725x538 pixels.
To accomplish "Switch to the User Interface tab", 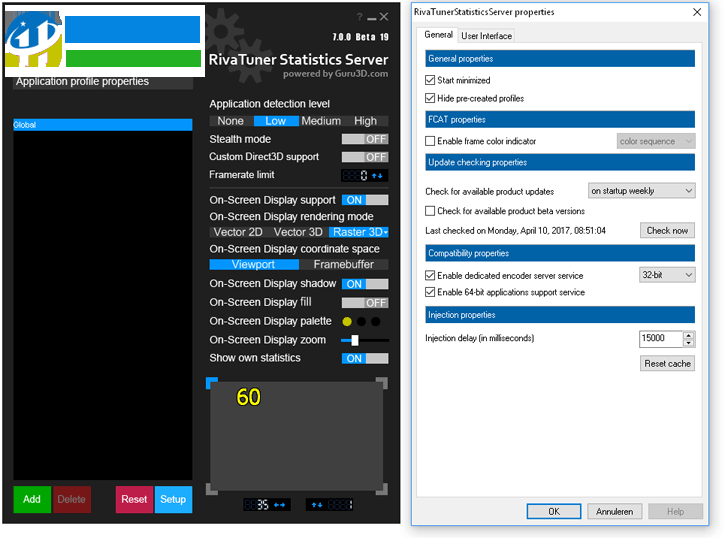I will tap(486, 36).
